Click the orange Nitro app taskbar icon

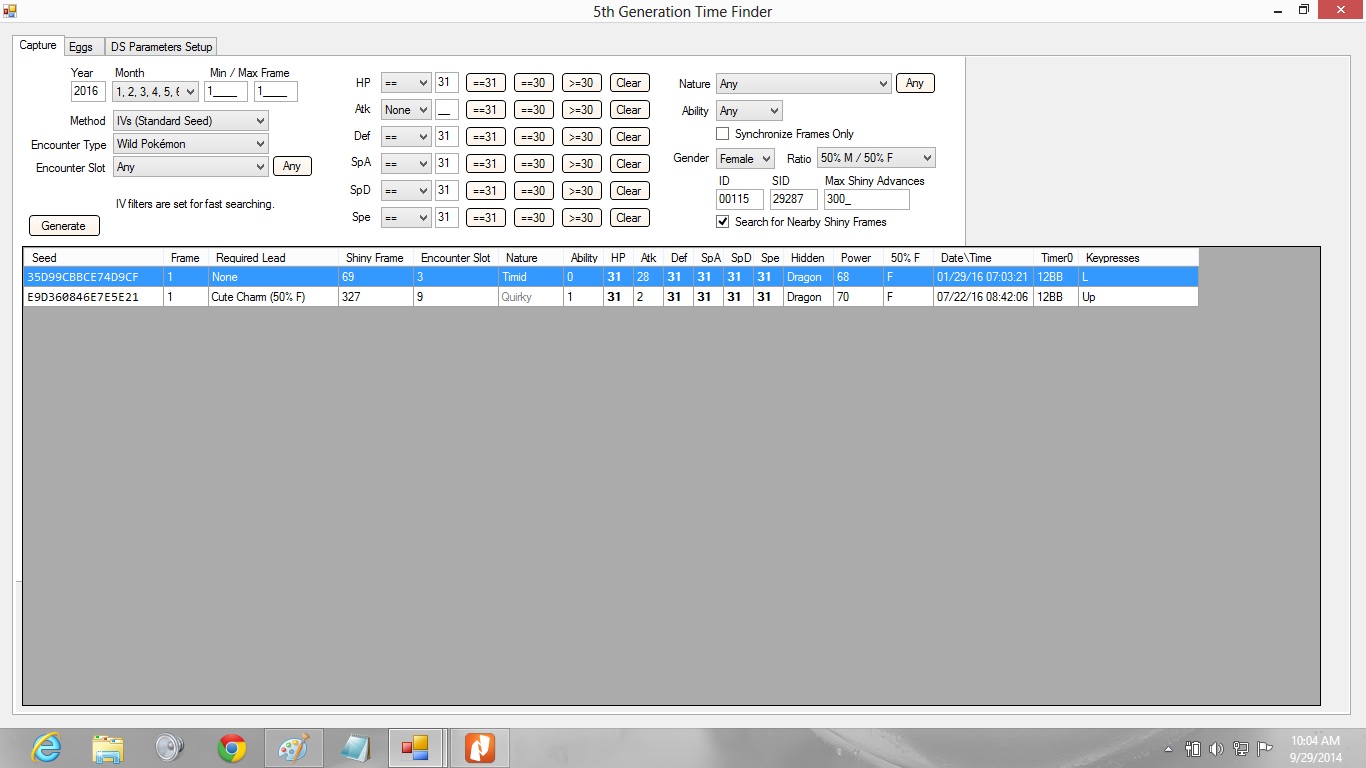coord(480,748)
